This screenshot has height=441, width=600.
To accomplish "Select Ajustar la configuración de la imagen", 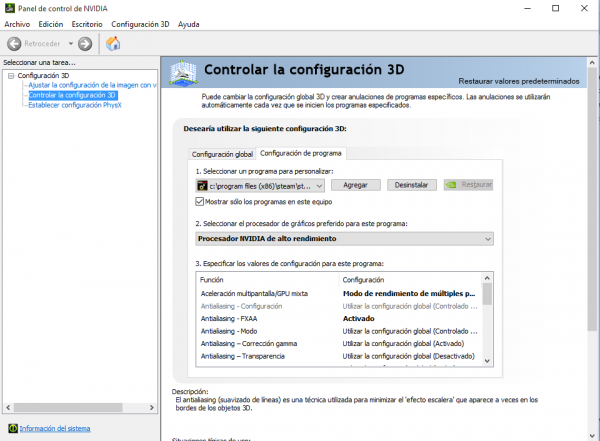I will tap(92, 85).
